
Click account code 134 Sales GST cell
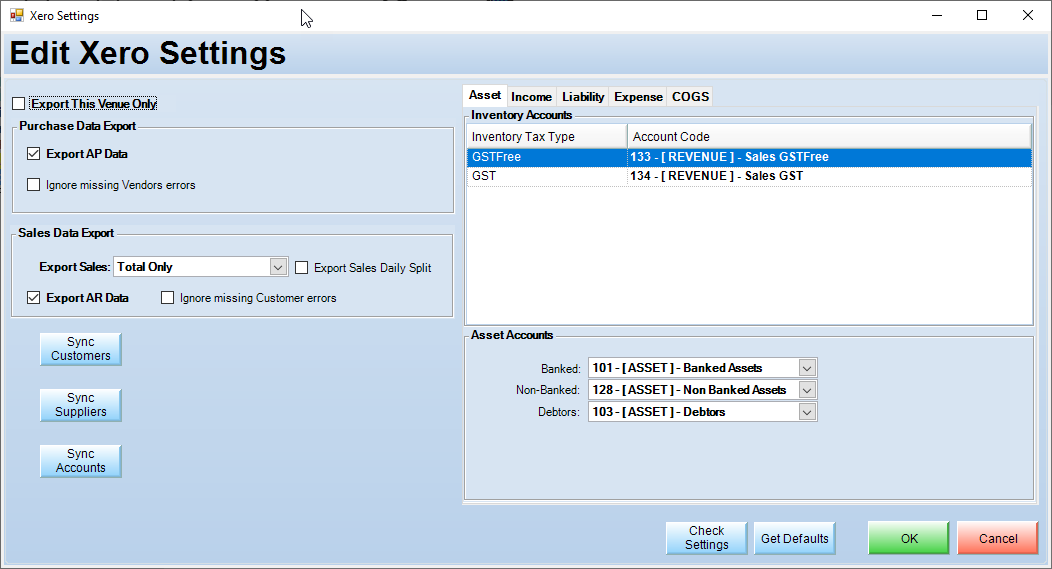coord(829,176)
